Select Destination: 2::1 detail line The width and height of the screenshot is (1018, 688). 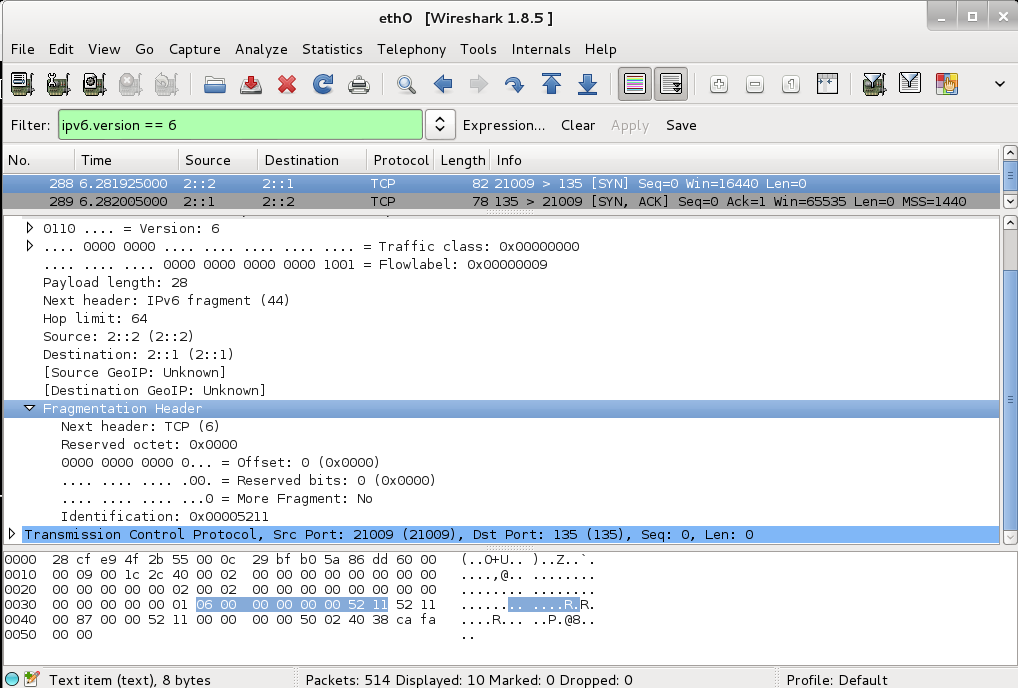(x=138, y=354)
